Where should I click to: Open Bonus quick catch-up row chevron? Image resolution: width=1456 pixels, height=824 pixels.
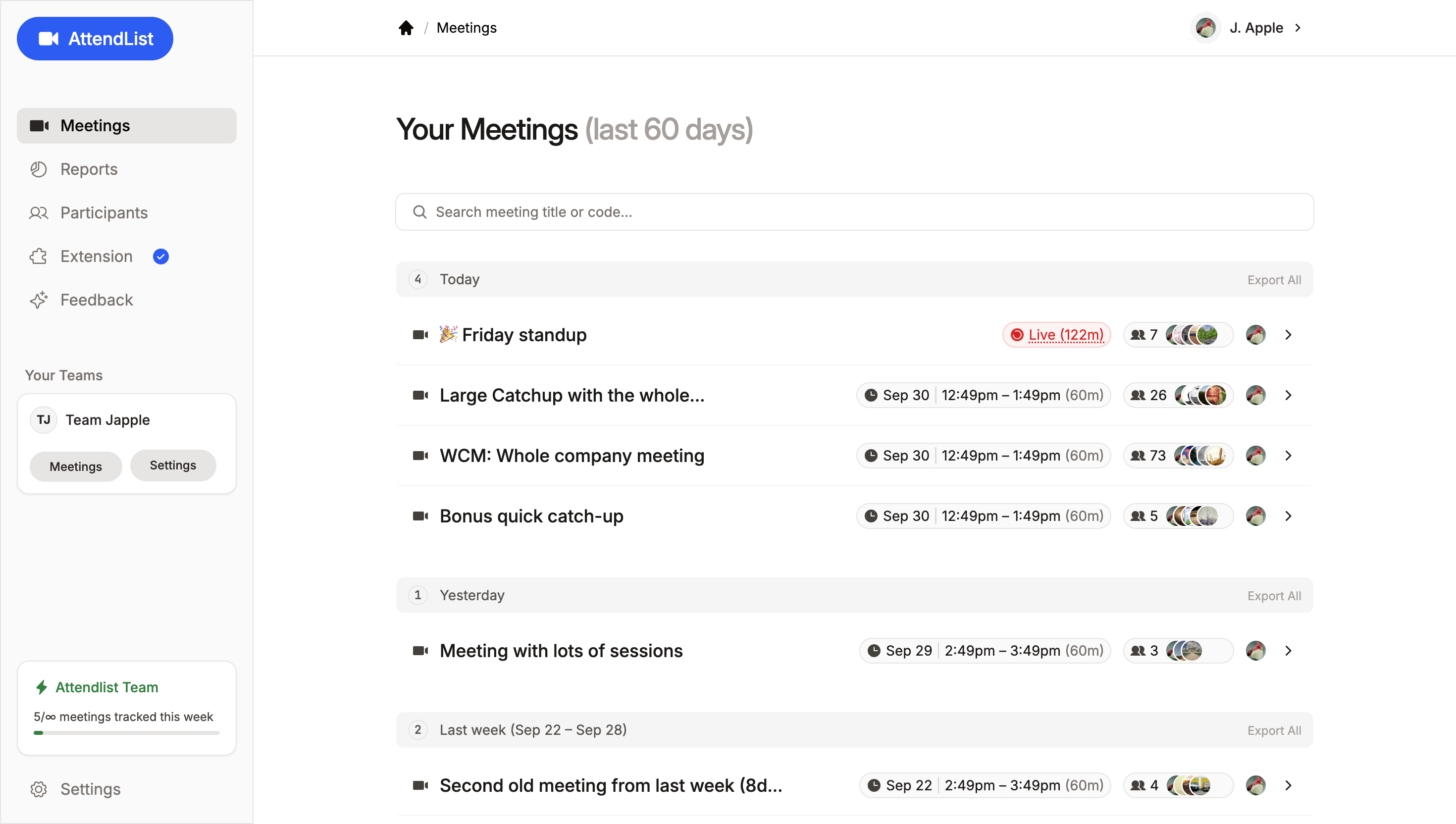tap(1288, 516)
